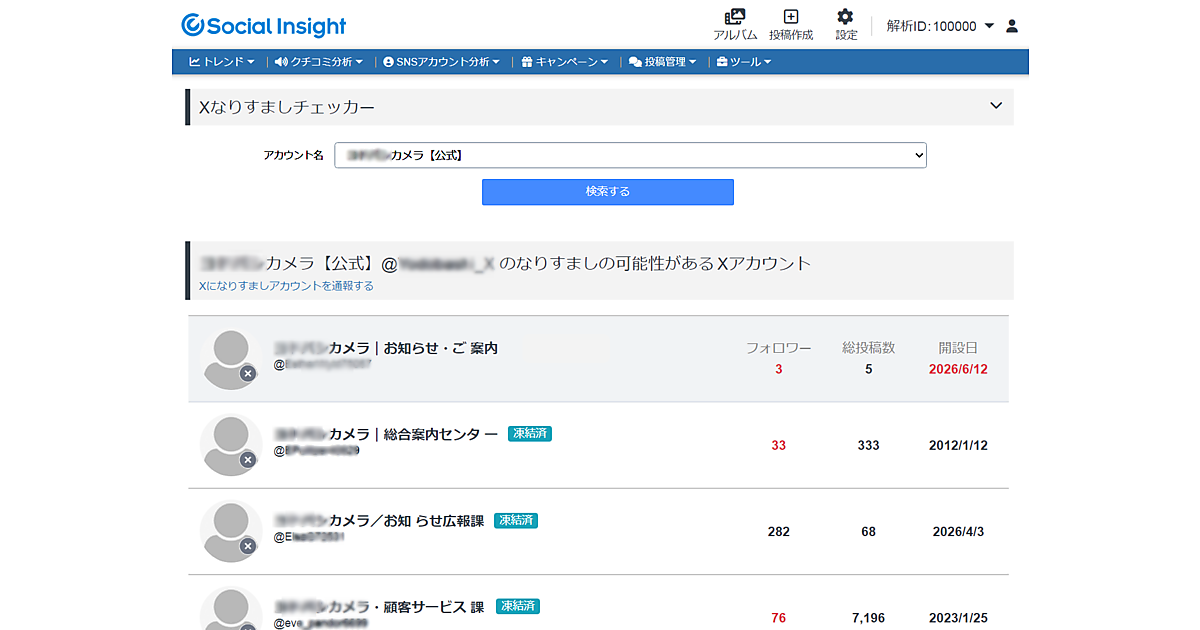The image size is (1200, 630).
Task: Open the クチコミ分析 menu
Action: click(x=319, y=62)
